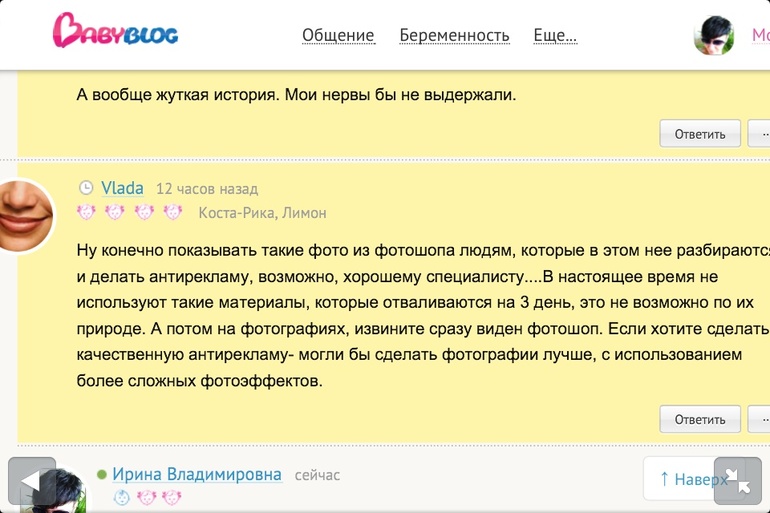Open the user avatar in the header
The image size is (770, 513).
pos(714,36)
